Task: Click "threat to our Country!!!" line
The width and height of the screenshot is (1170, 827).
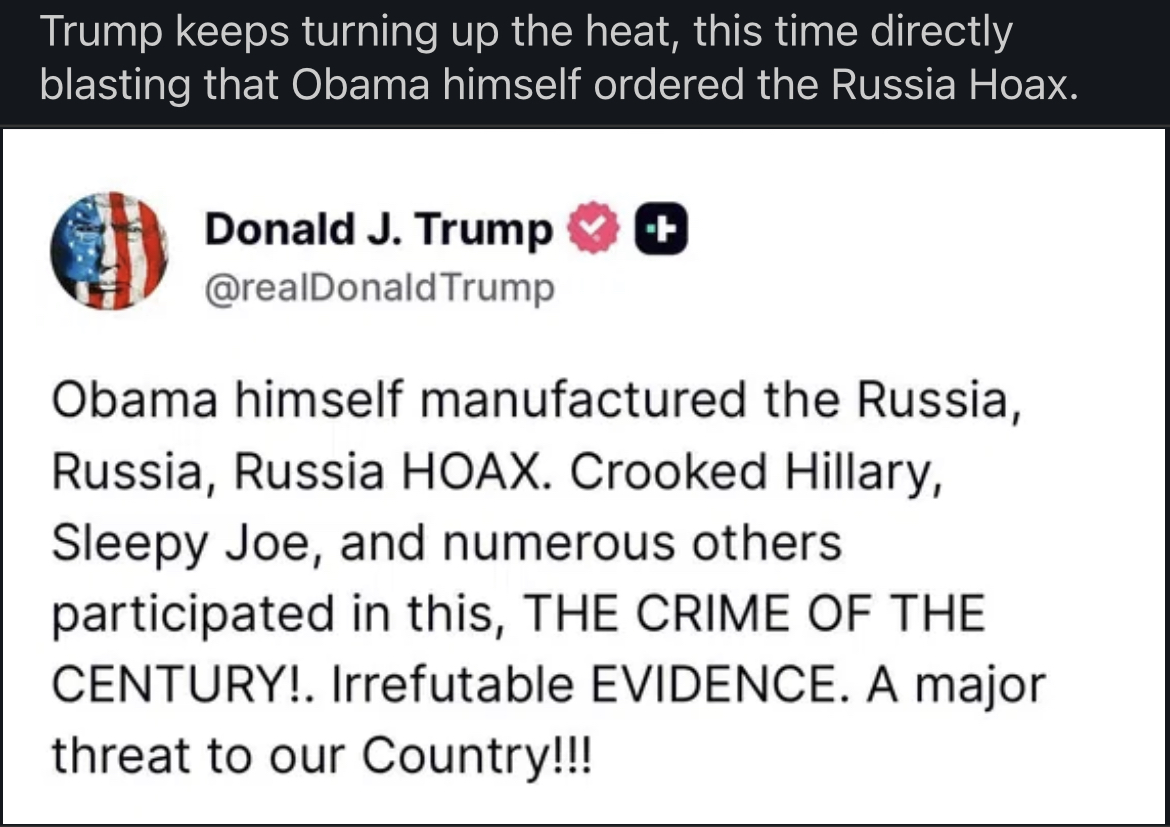Action: pos(321,756)
